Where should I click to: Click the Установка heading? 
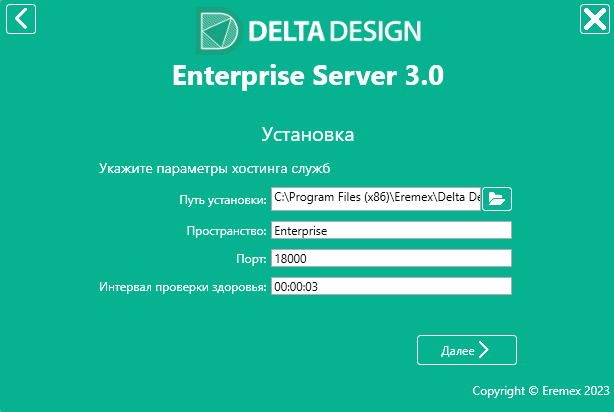click(x=308, y=135)
